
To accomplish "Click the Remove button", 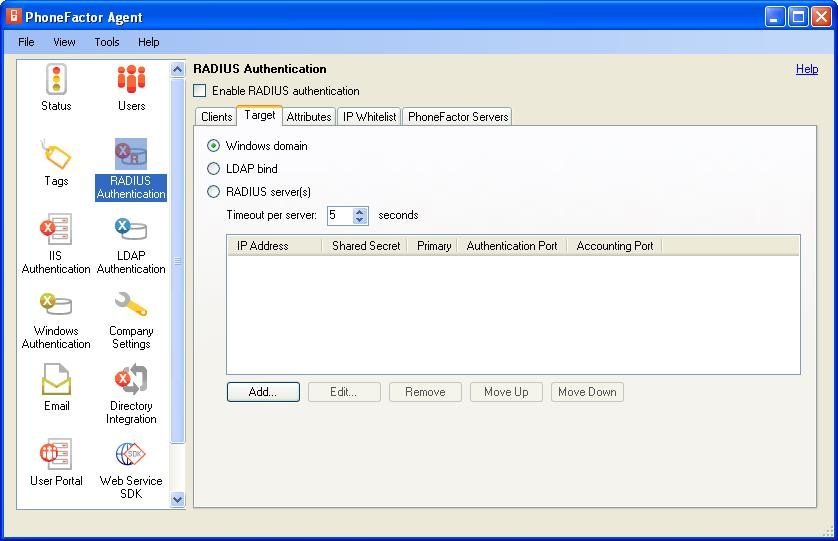I will point(425,392).
